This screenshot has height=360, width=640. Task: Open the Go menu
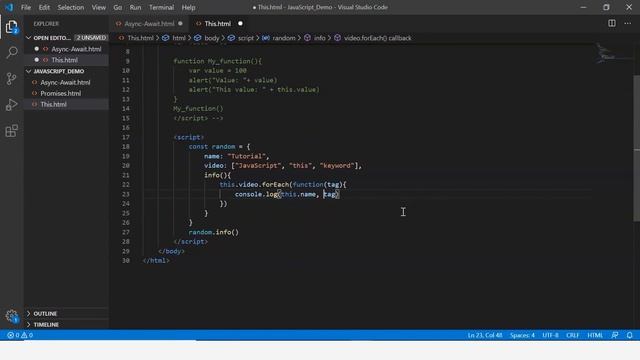(118, 7)
